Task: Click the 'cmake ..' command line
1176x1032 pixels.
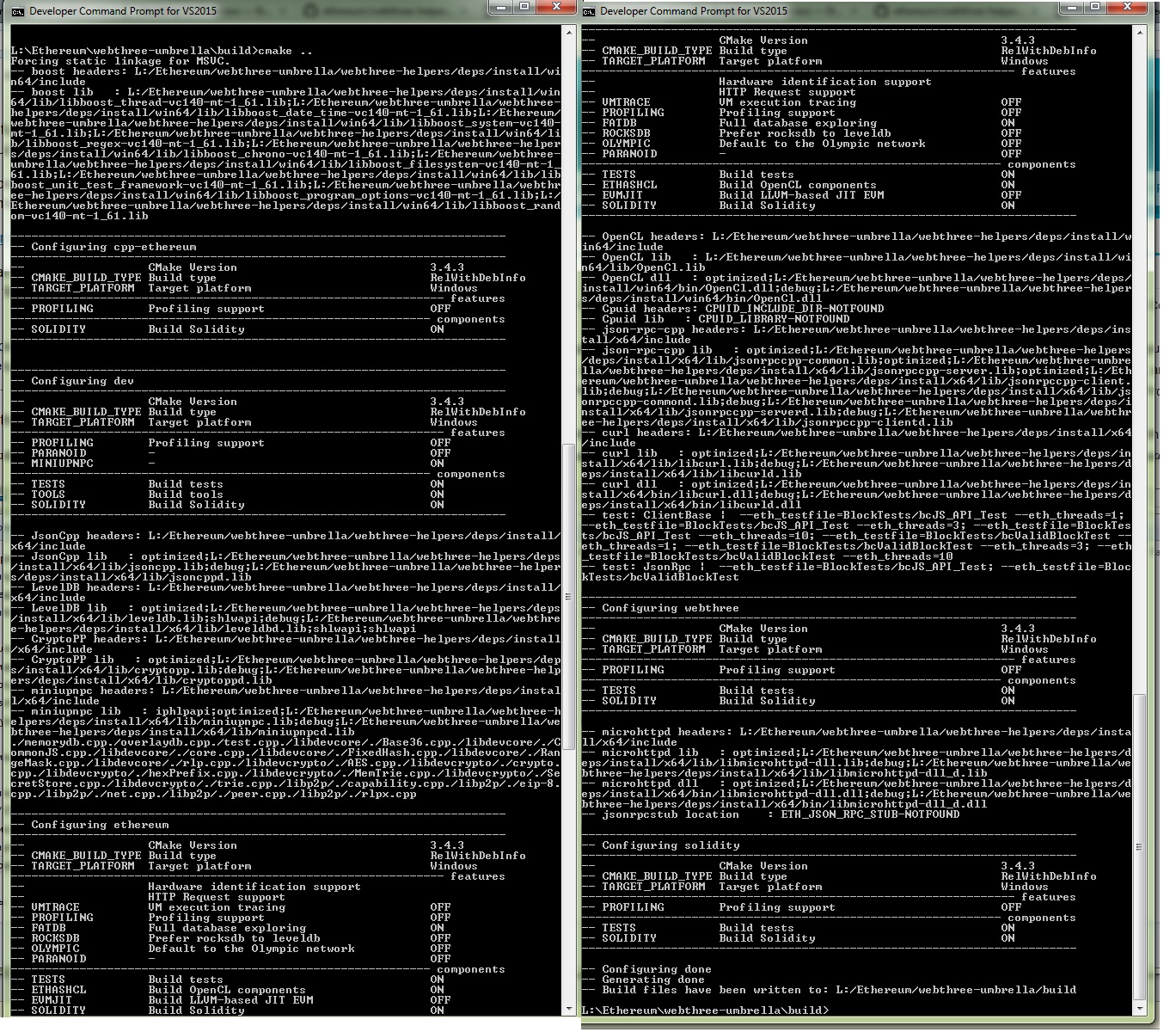Action: pos(162,51)
